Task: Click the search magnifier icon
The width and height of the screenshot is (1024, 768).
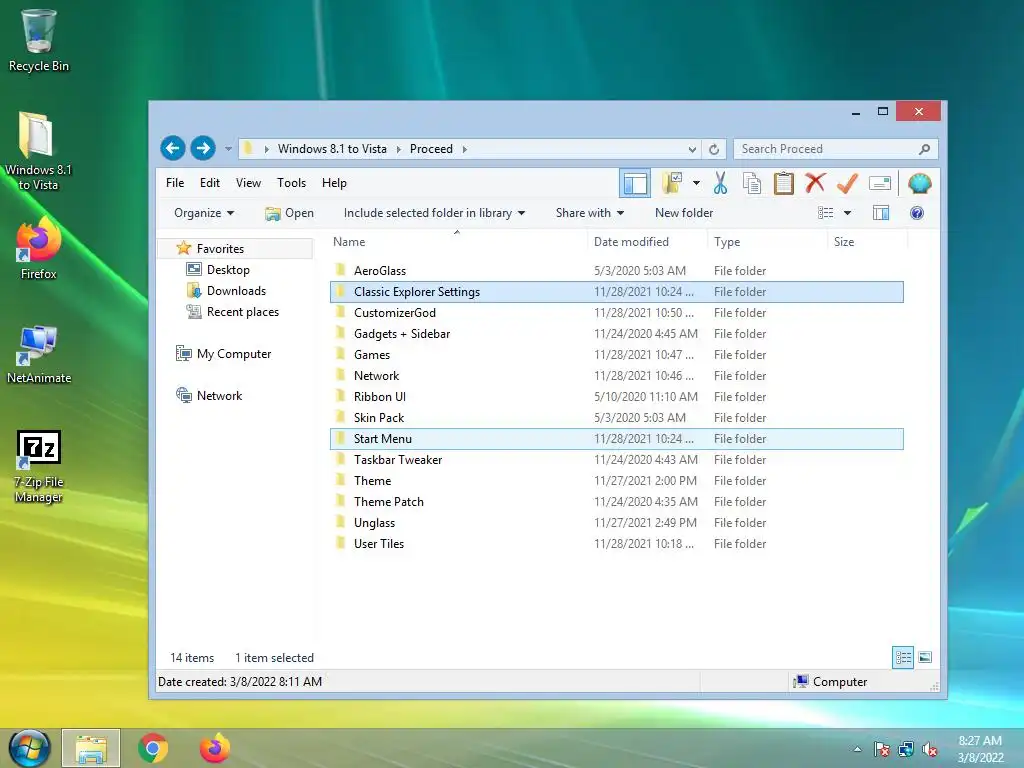Action: 924,149
